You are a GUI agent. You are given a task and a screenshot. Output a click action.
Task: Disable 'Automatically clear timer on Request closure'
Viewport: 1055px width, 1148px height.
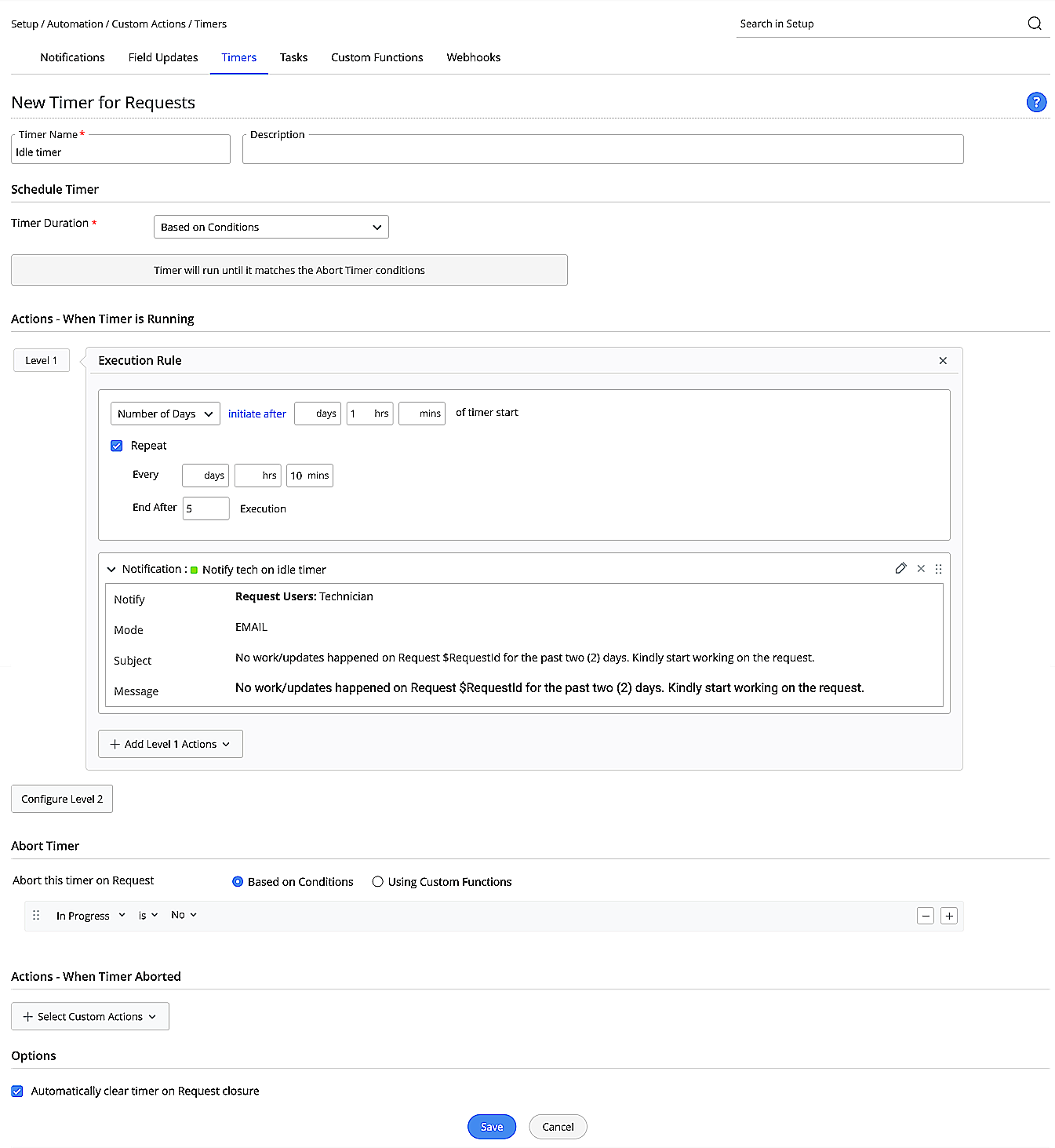16,1091
